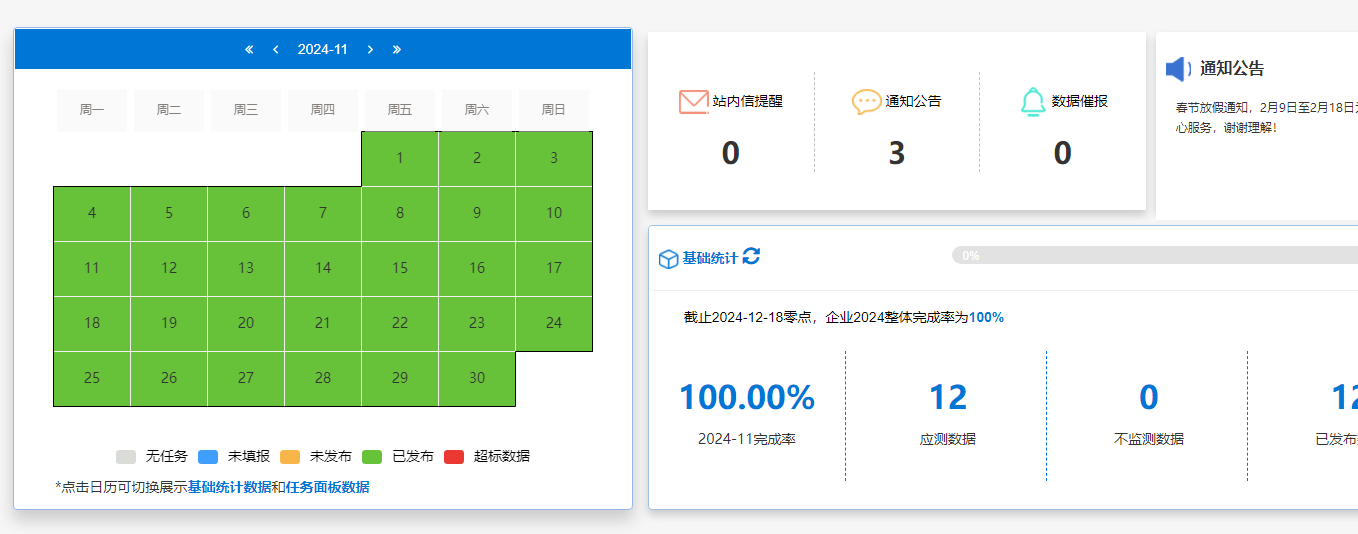Click the envelope icon for 站内信提醒

click(x=693, y=101)
